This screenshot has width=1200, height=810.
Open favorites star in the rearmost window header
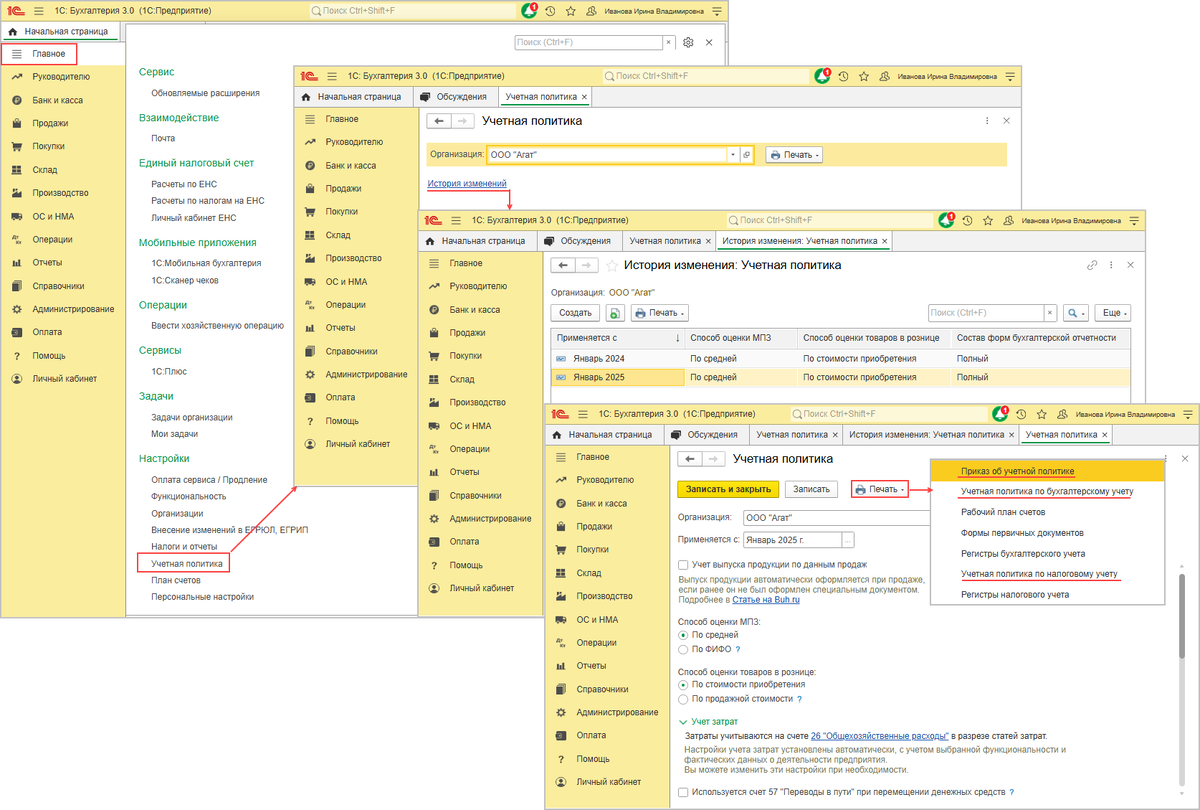(570, 11)
